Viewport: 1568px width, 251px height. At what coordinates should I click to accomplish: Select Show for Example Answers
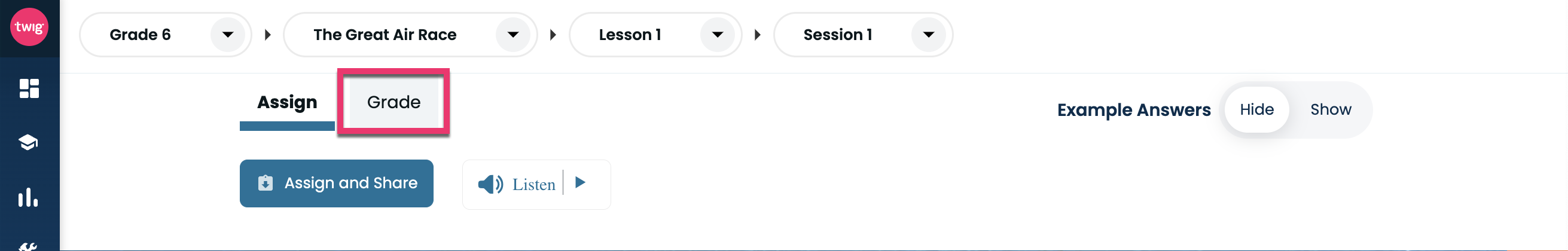coord(1331,109)
